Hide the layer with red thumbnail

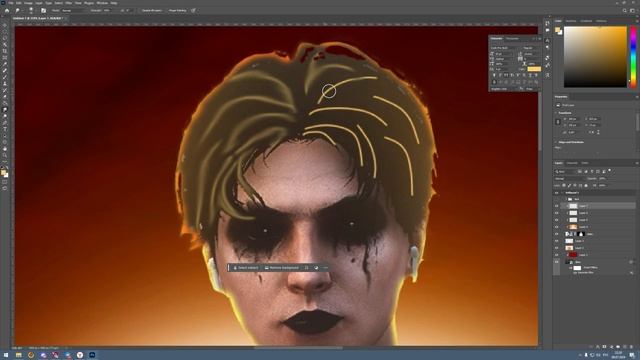point(556,255)
